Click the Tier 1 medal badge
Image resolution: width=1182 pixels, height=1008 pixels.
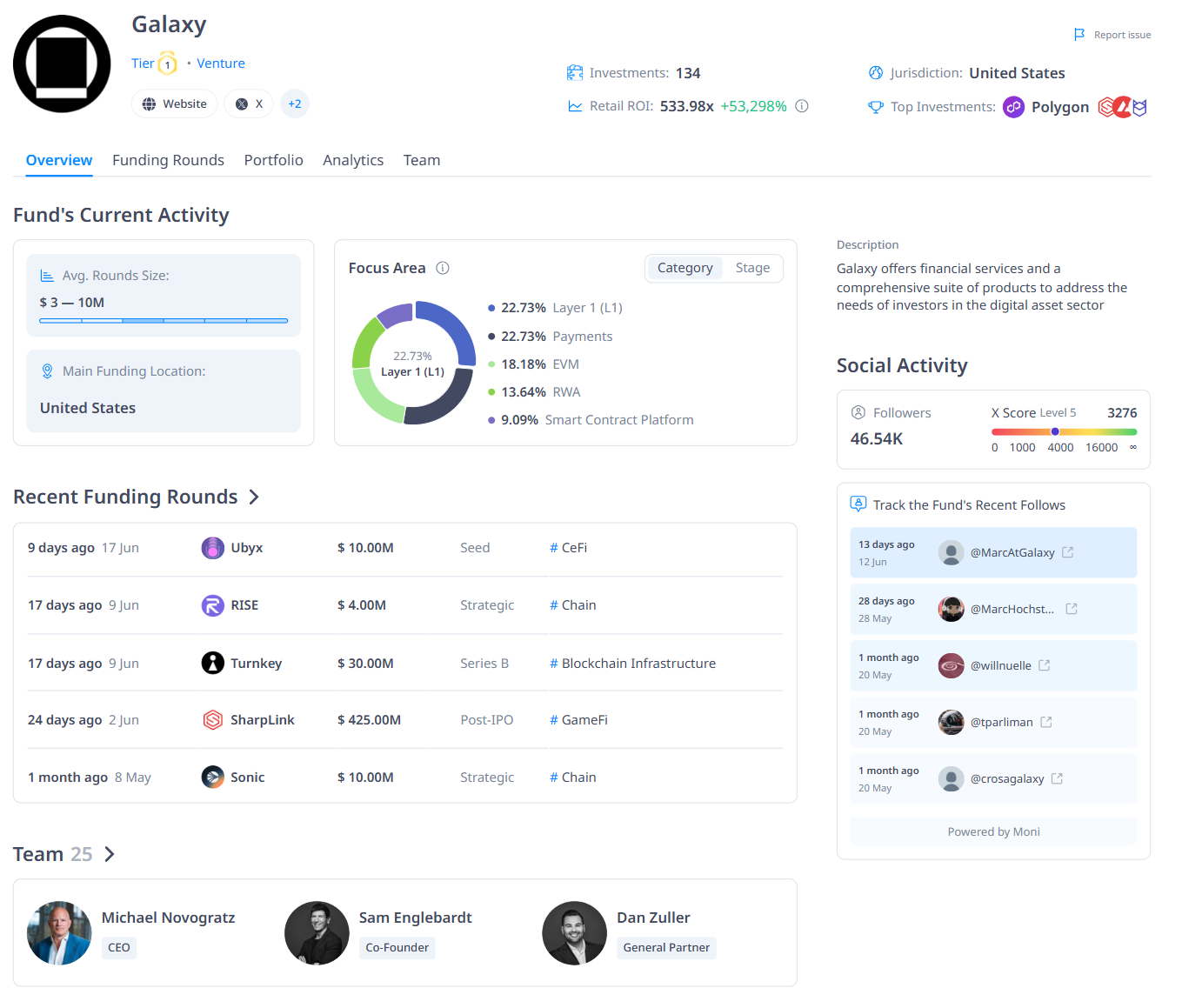[168, 63]
